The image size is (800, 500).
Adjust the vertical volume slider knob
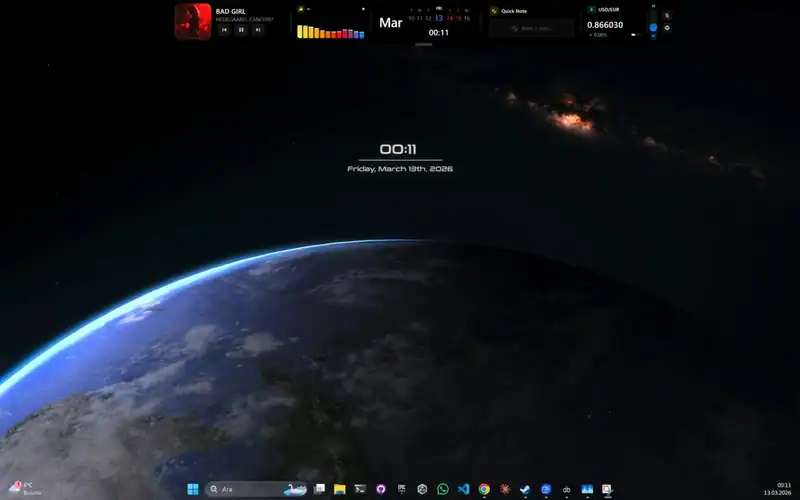coord(653,28)
